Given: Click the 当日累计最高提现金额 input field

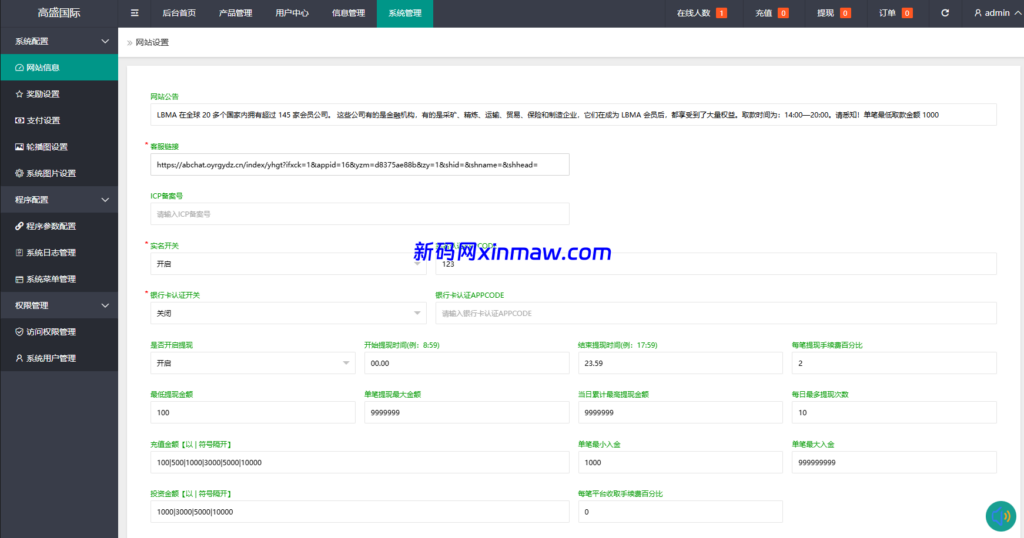Looking at the screenshot, I should pos(680,413).
